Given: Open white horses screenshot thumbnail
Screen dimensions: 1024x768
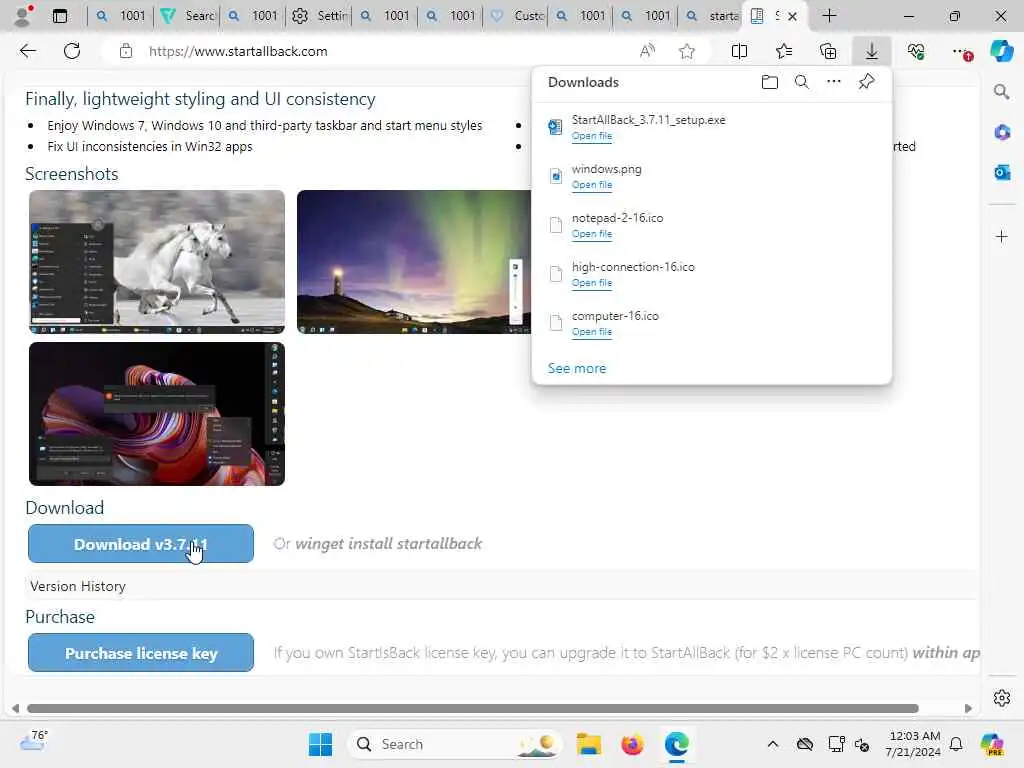Looking at the screenshot, I should pos(157,261).
